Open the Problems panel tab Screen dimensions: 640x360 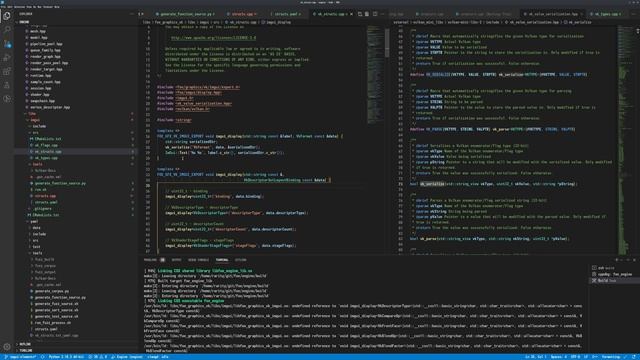click(150, 260)
